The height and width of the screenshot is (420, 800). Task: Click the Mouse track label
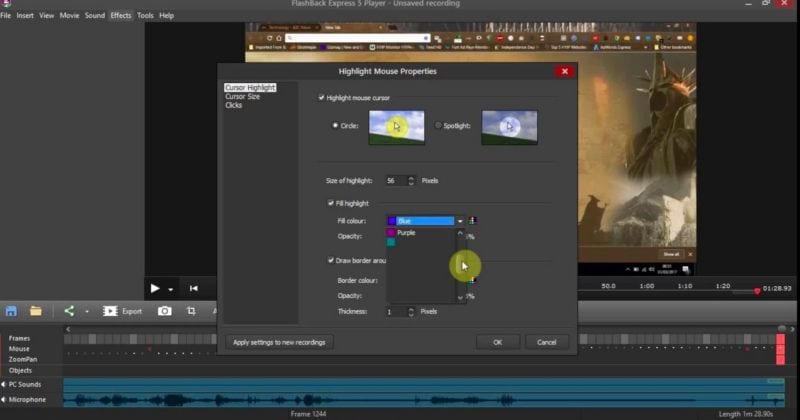(x=19, y=349)
